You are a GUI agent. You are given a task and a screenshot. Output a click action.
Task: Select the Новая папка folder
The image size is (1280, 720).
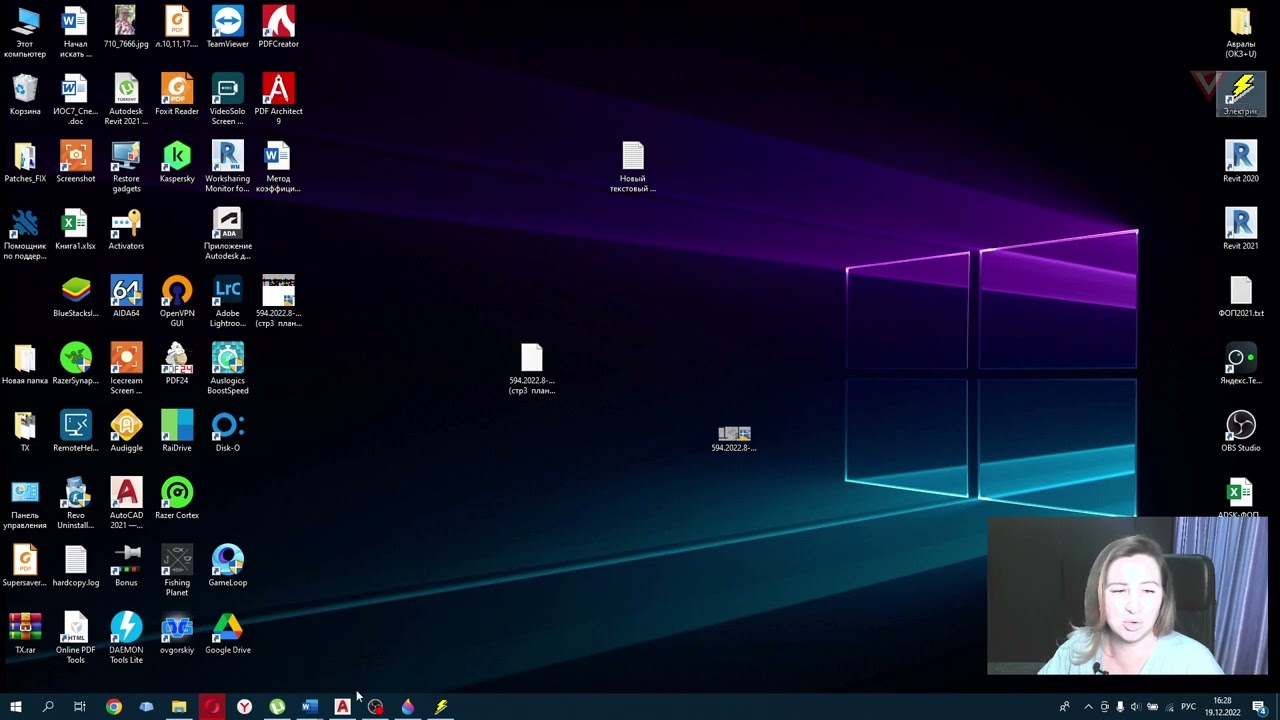(x=25, y=364)
